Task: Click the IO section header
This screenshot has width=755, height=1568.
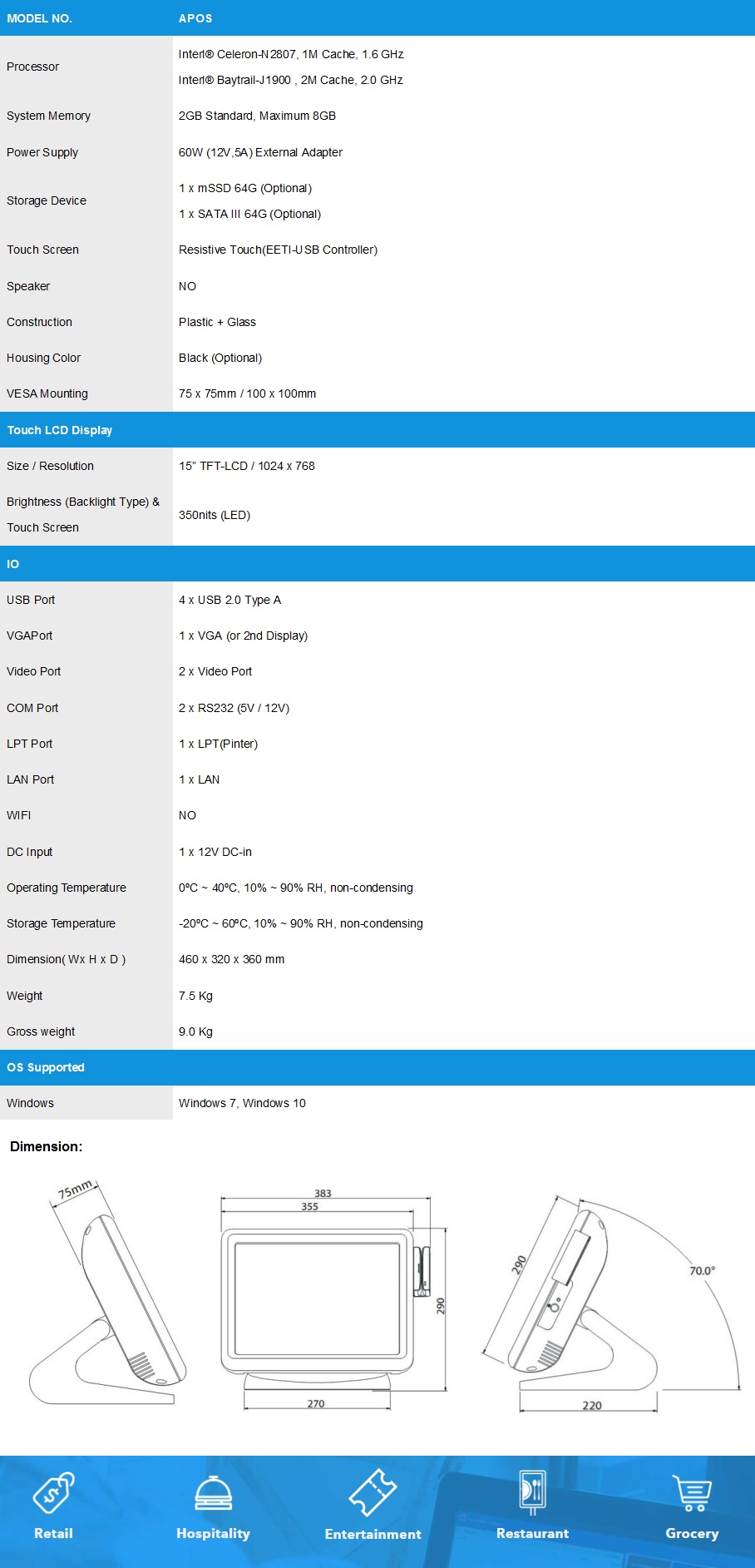Action: tap(13, 564)
